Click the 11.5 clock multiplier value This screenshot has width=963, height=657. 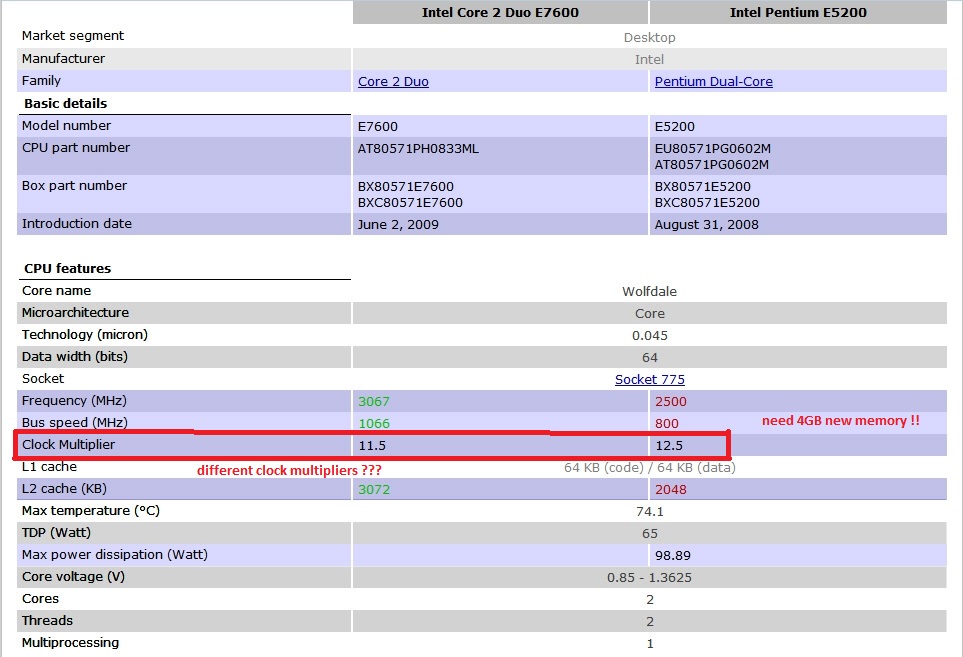(x=372, y=446)
